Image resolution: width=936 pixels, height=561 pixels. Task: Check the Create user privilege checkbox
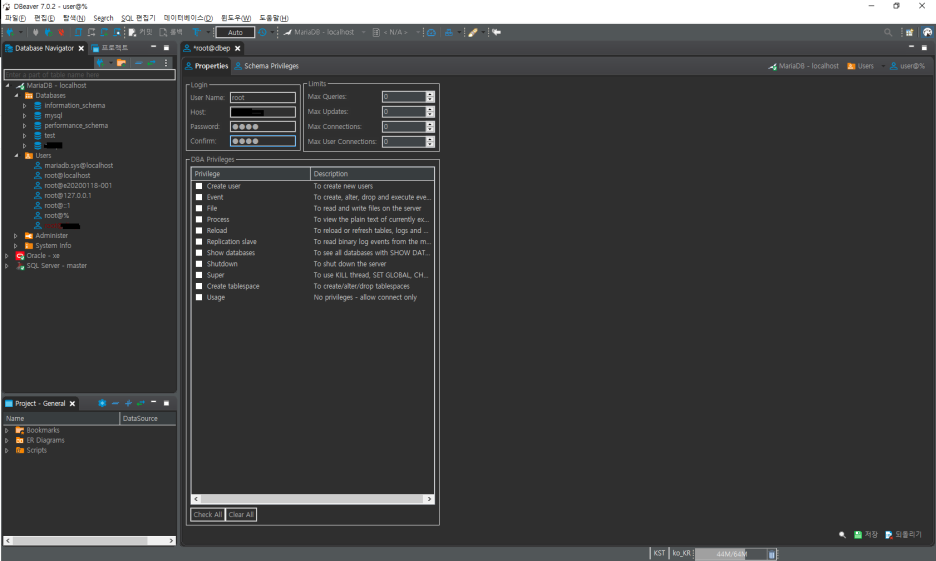[x=199, y=186]
